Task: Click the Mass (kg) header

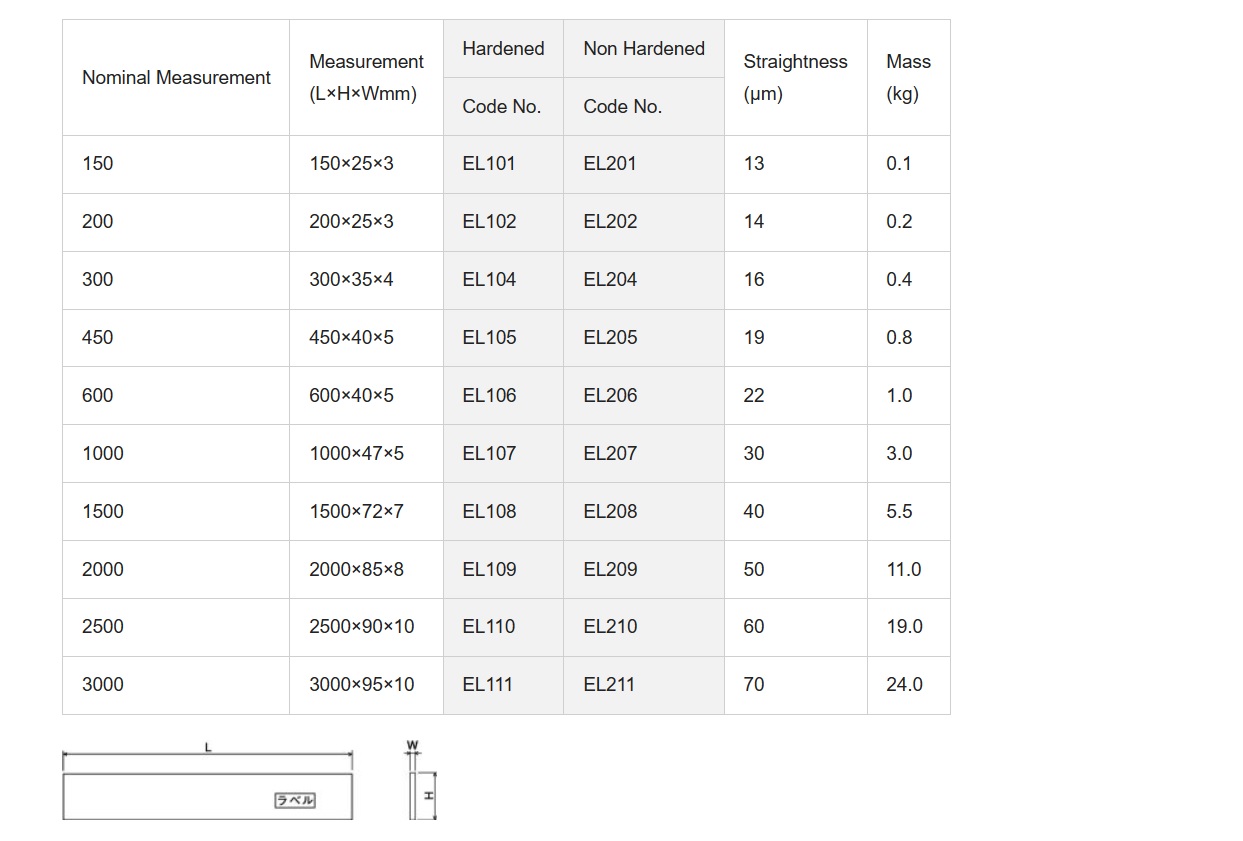Action: pos(907,78)
